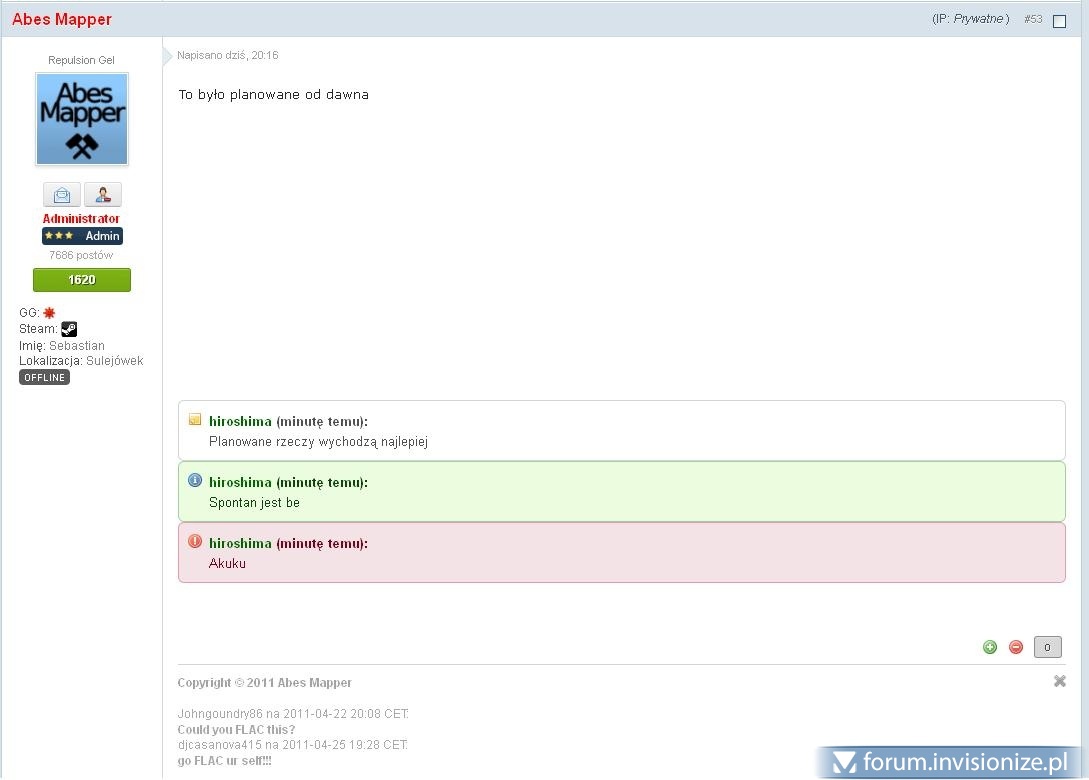Click the forum.invisionize.pl logo
Image resolution: width=1089 pixels, height=780 pixels.
(950, 763)
